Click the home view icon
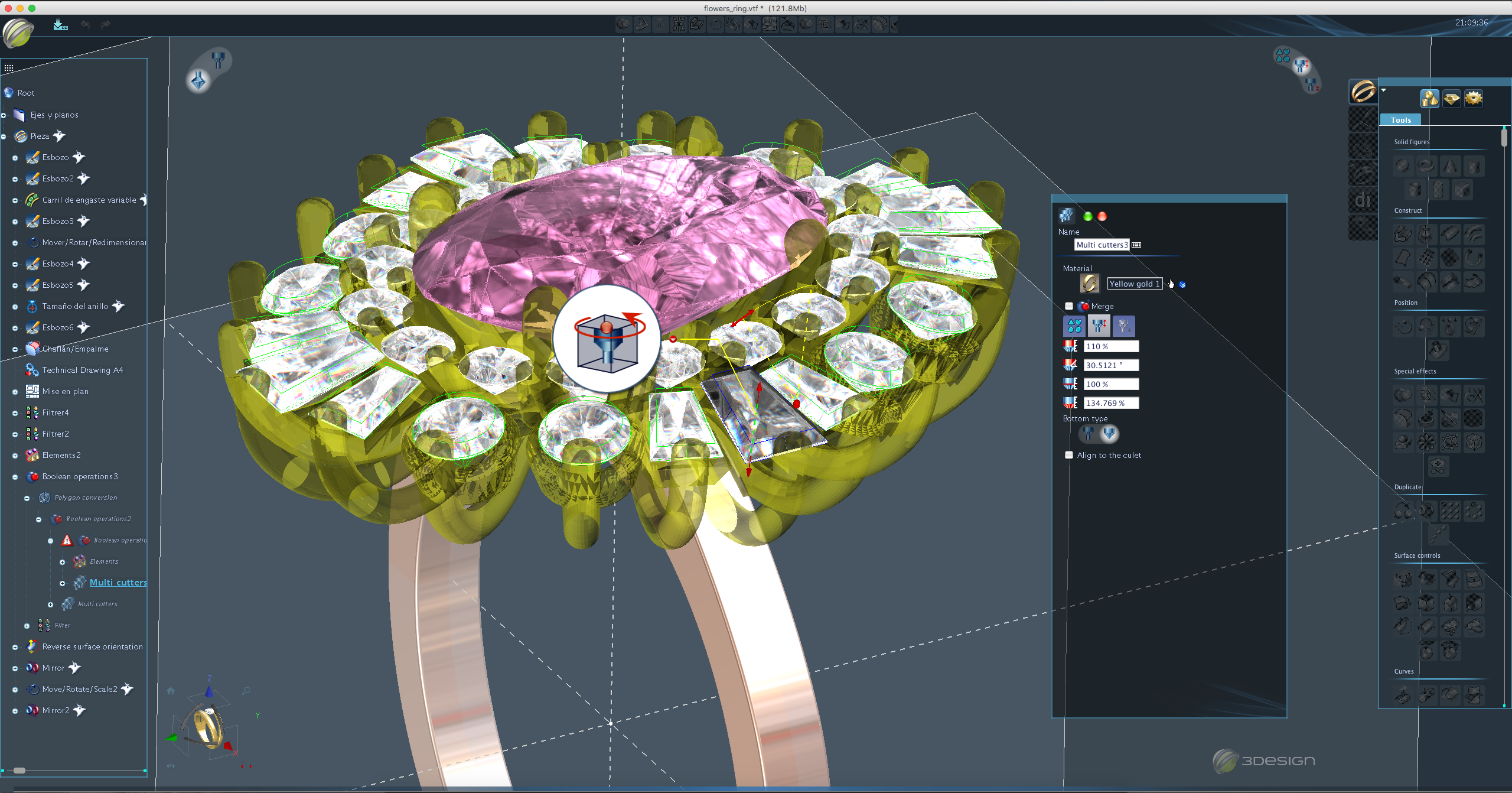Screen dimensions: 1512x793 pyautogui.click(x=171, y=691)
